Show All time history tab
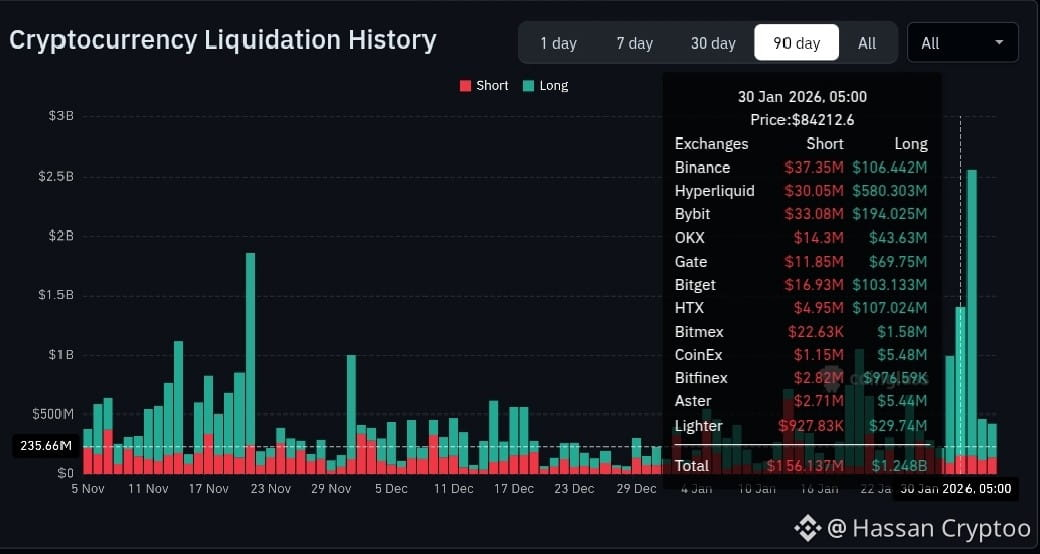Image resolution: width=1040 pixels, height=554 pixels. 867,43
